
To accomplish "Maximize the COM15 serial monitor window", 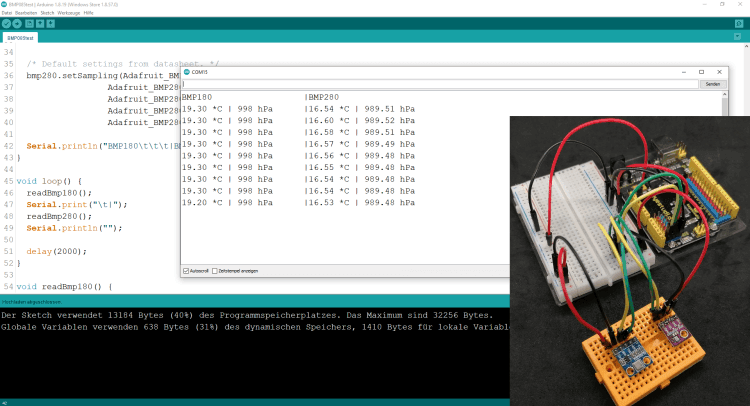I will [701, 72].
